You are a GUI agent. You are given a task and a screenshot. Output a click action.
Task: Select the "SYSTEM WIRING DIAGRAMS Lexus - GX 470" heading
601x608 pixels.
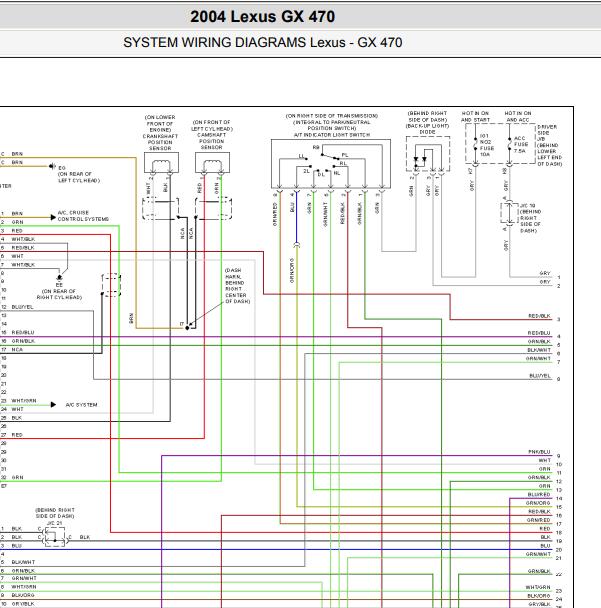click(263, 42)
